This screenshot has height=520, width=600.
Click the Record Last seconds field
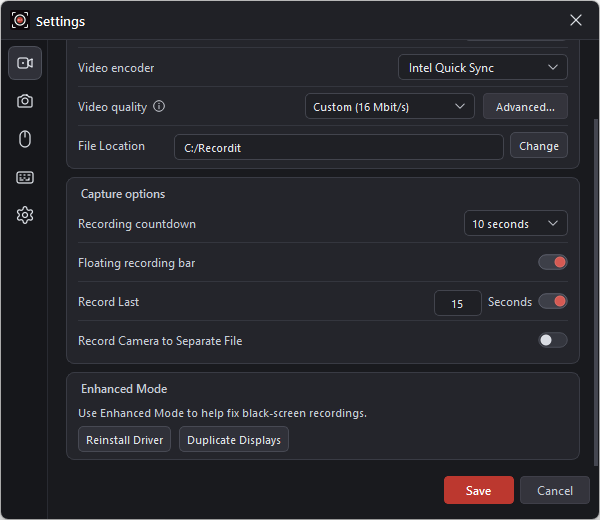point(458,303)
